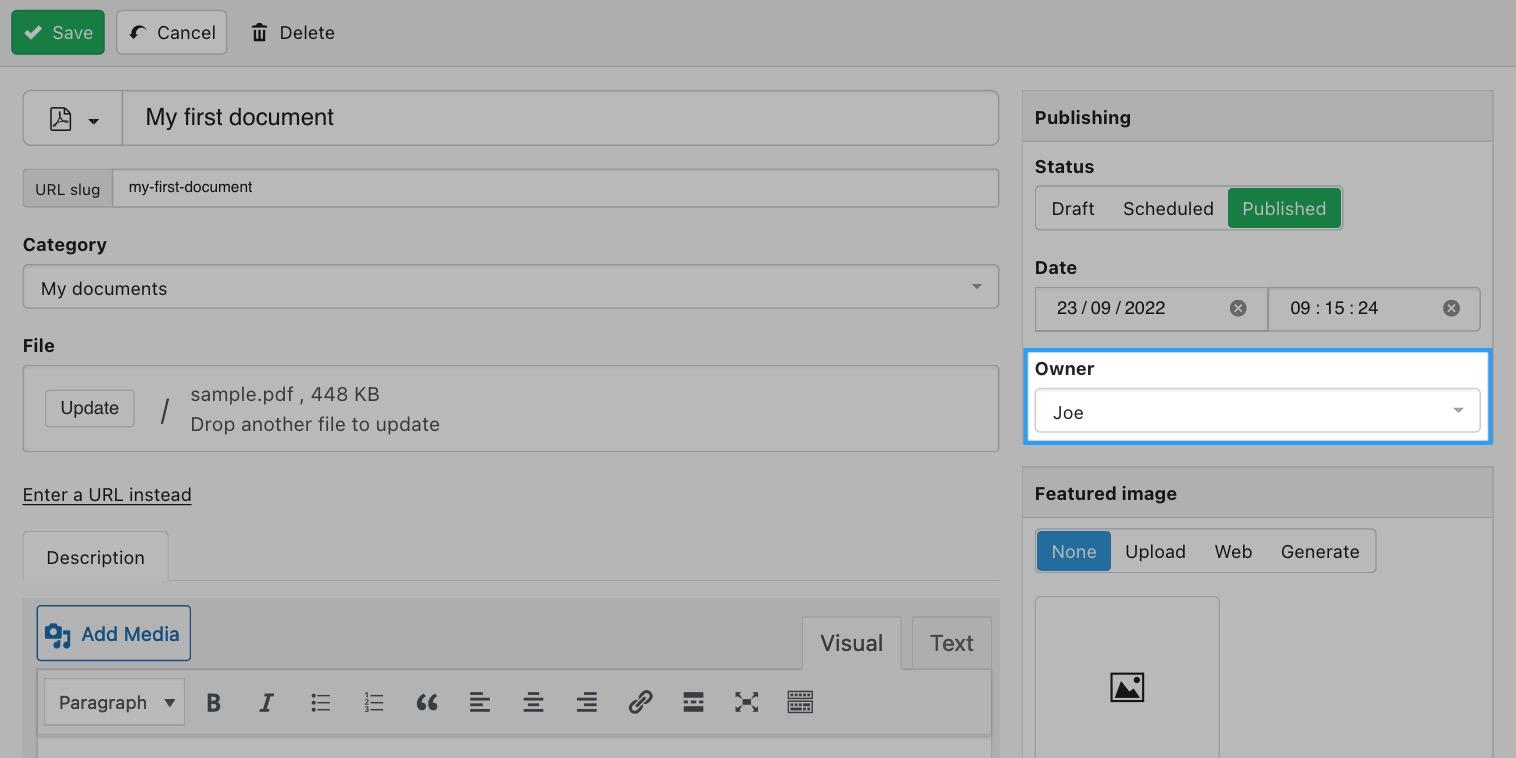Open fullscreen distraction-free editor mode
Screen dimensions: 1516x758
(746, 703)
